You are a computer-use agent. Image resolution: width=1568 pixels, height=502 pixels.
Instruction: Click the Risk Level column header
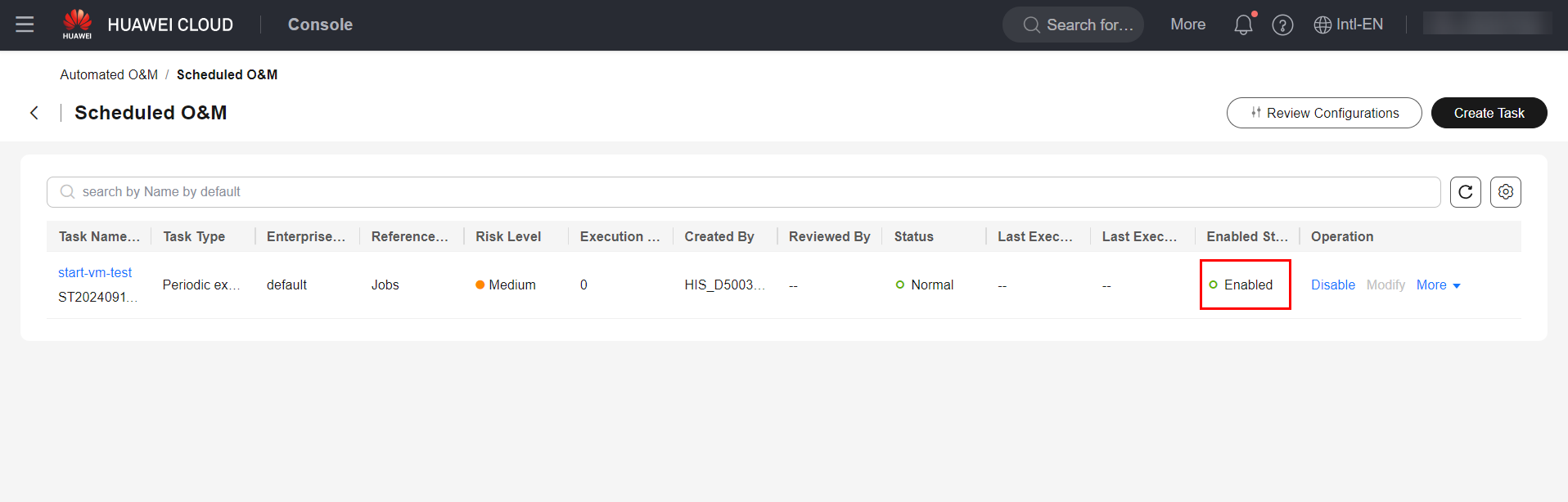(508, 236)
